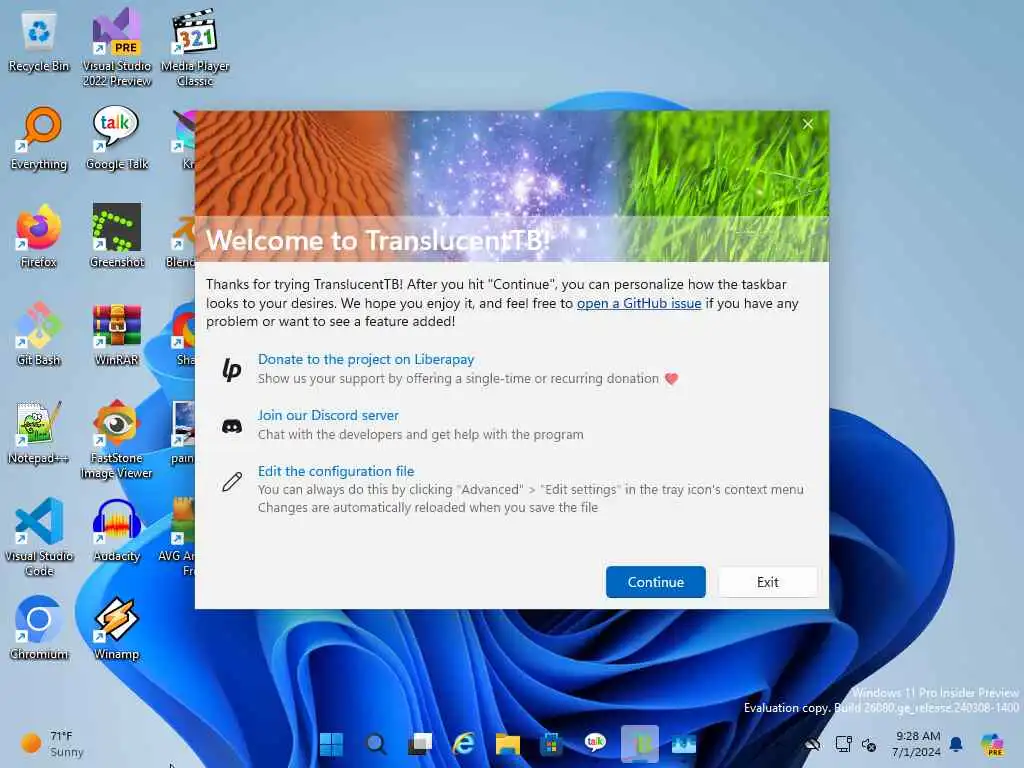Select the Everything desktop icon
The height and width of the screenshot is (768, 1024).
39,138
